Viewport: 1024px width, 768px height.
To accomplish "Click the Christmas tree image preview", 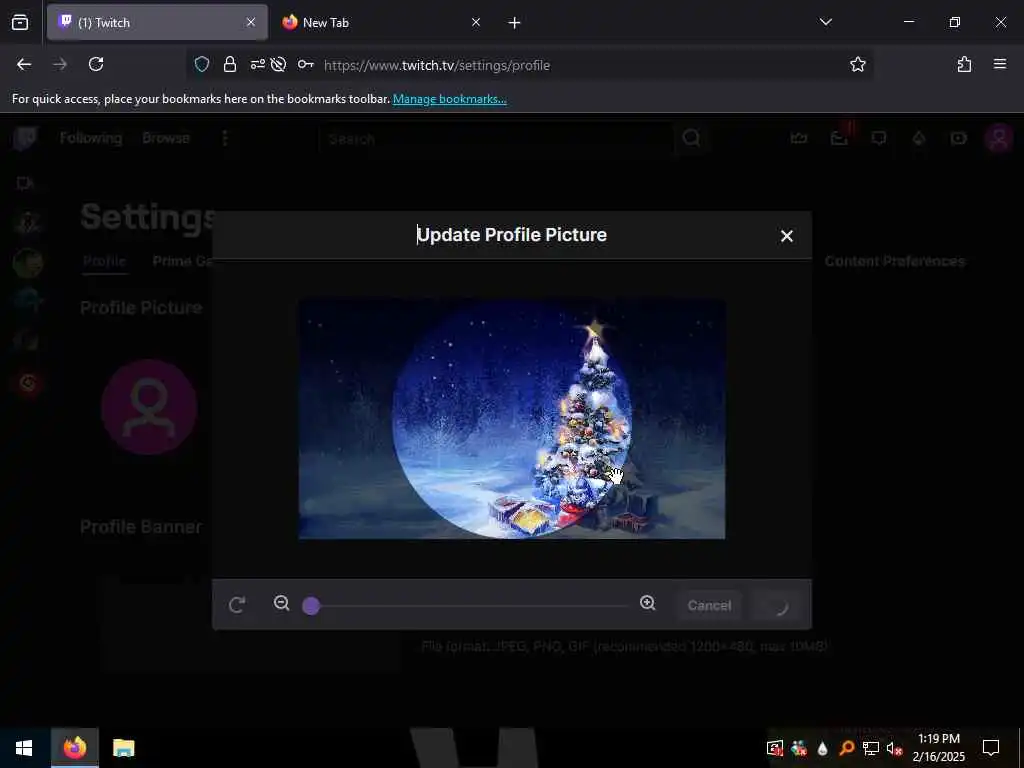I will (x=511, y=419).
